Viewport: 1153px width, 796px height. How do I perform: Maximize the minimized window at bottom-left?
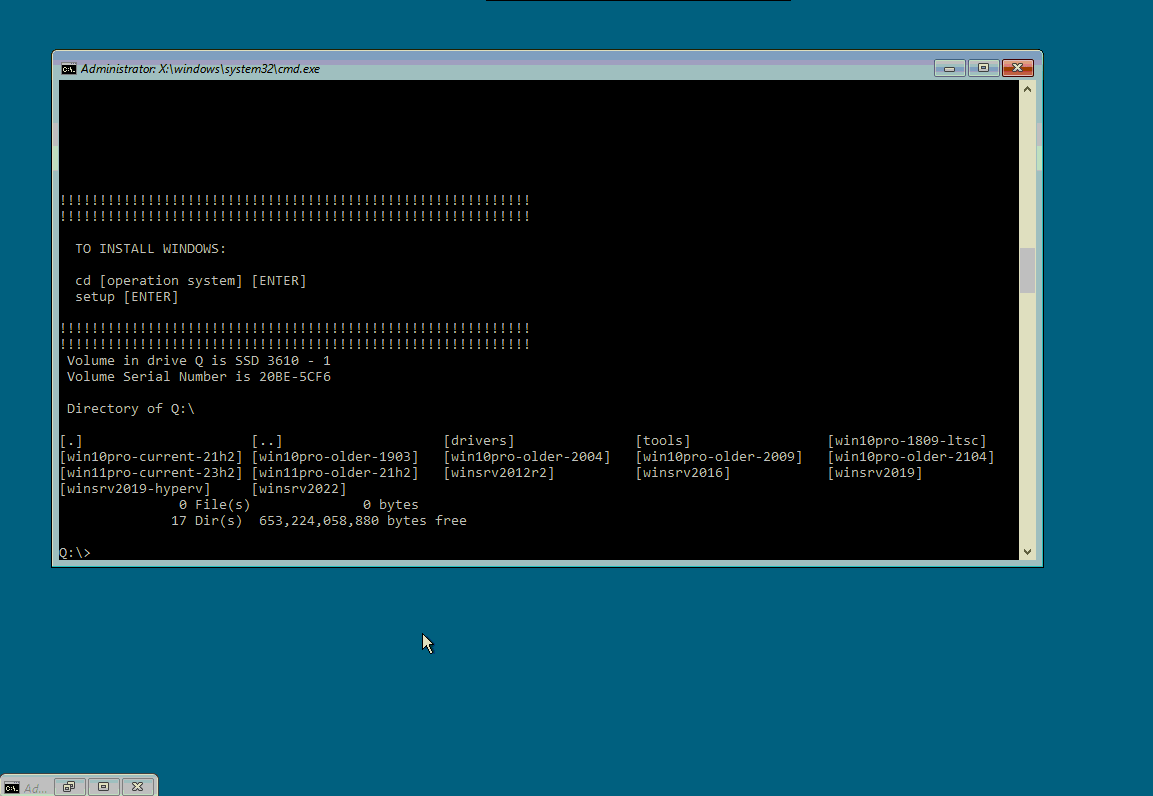point(104,787)
